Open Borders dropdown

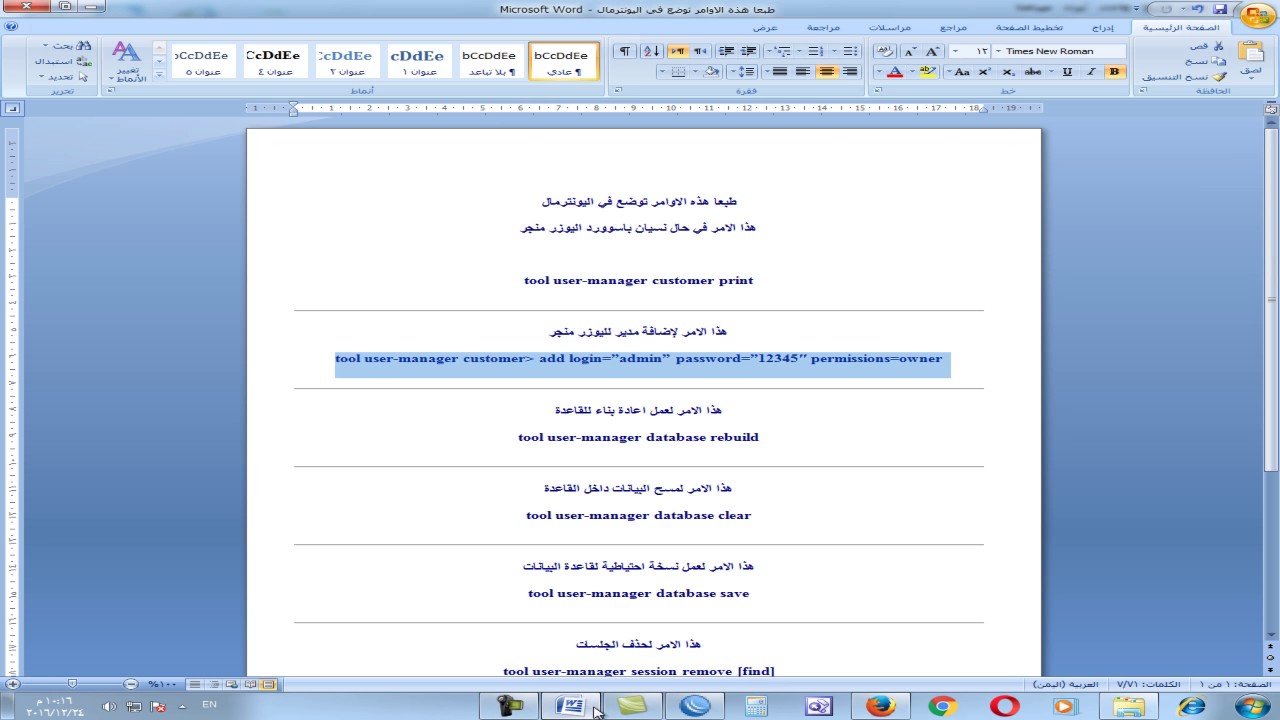coord(662,72)
